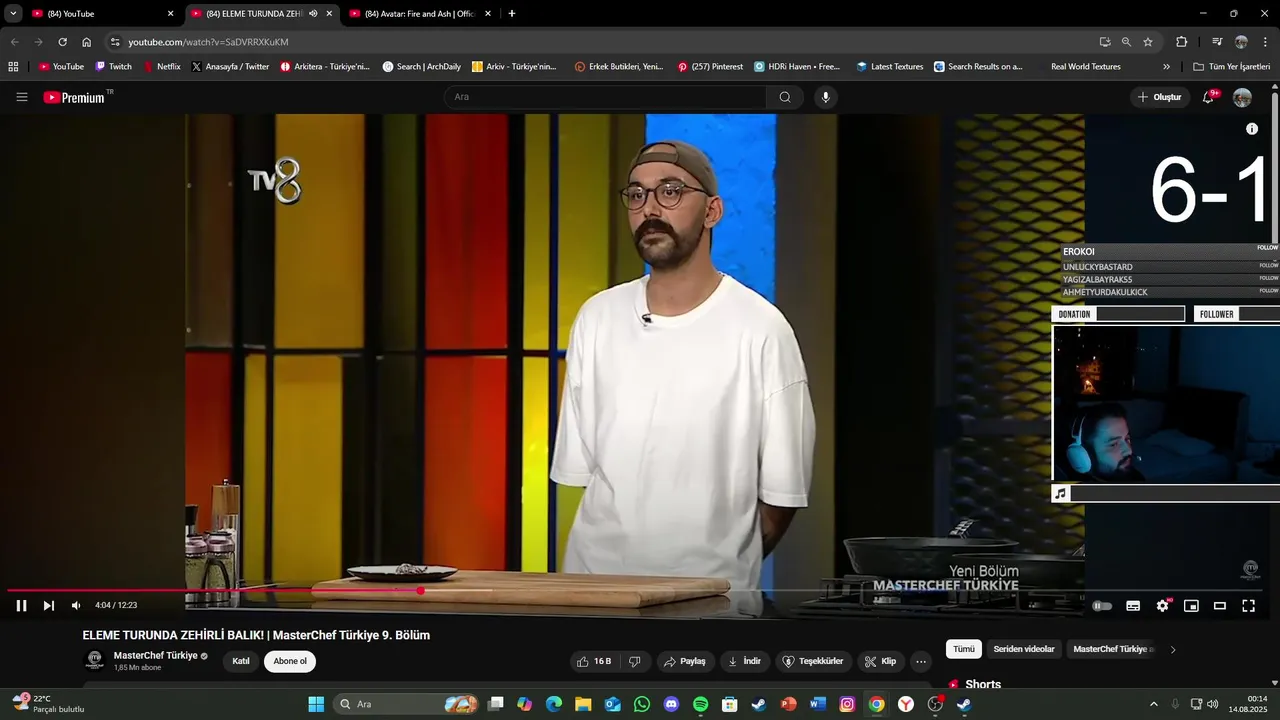Create a clip with Klip button
The image size is (1280, 720).
(881, 661)
